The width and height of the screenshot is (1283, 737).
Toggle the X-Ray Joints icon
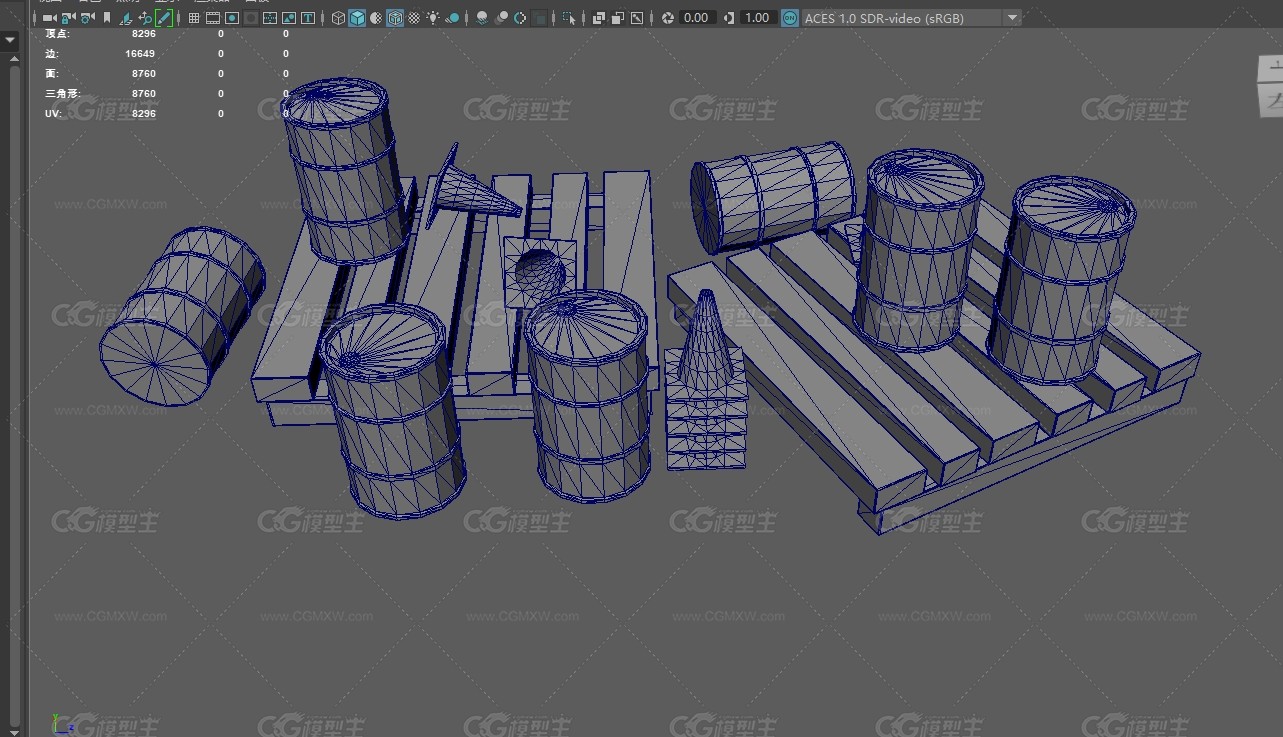637,18
